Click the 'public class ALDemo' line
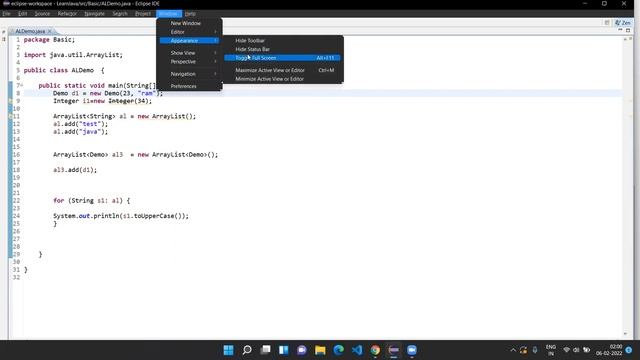 pos(64,70)
